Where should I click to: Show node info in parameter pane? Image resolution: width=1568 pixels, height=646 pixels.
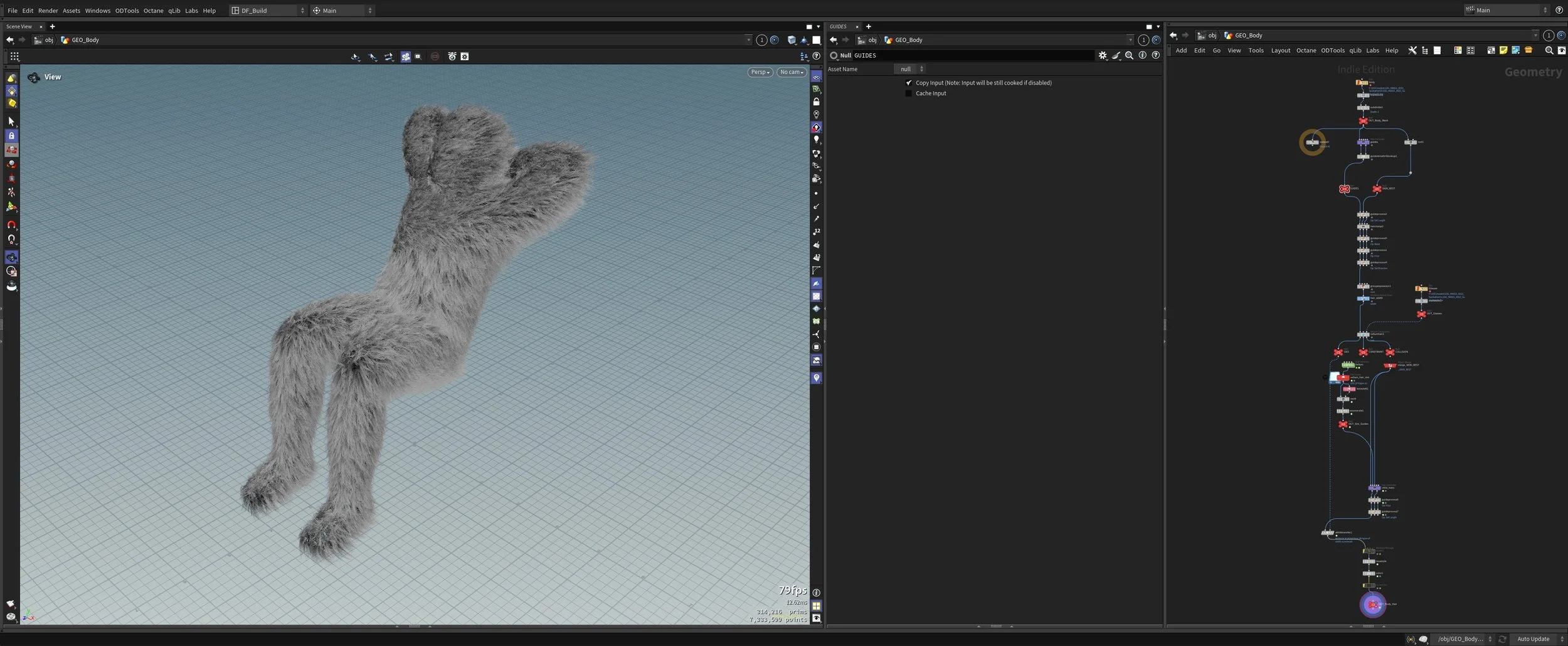pyautogui.click(x=1142, y=56)
